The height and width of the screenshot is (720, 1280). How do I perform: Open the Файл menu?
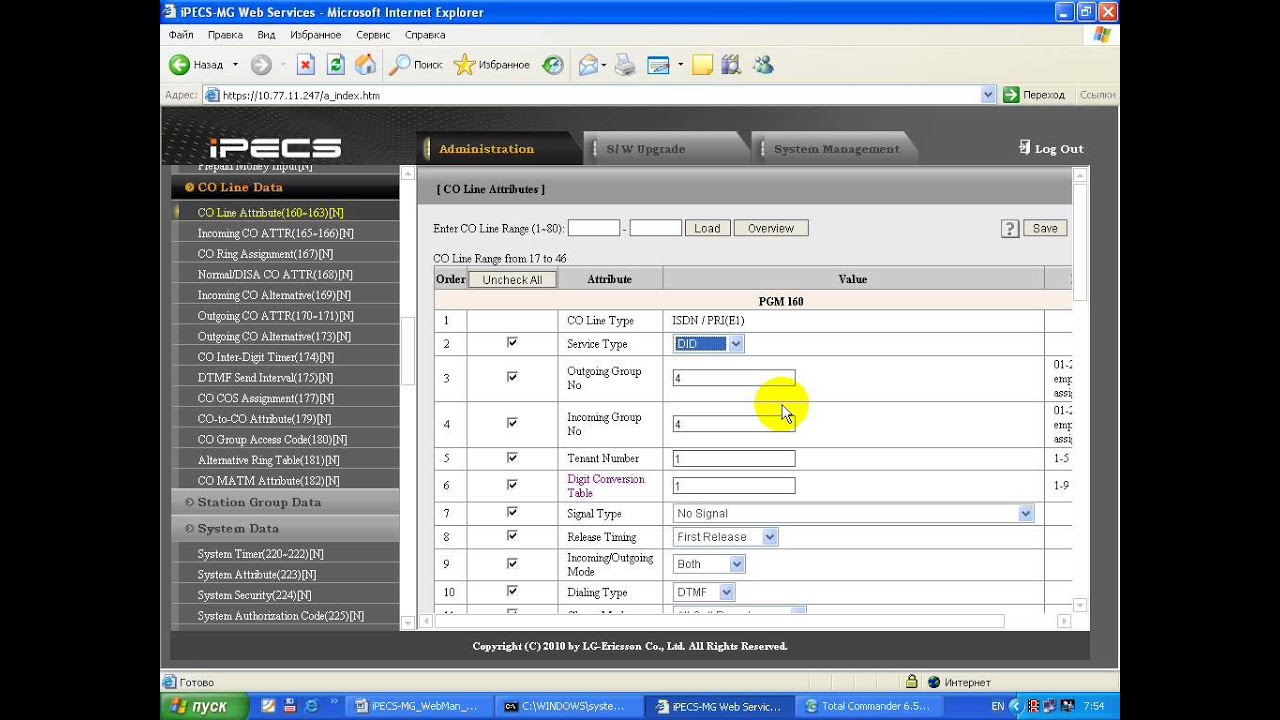tap(181, 34)
